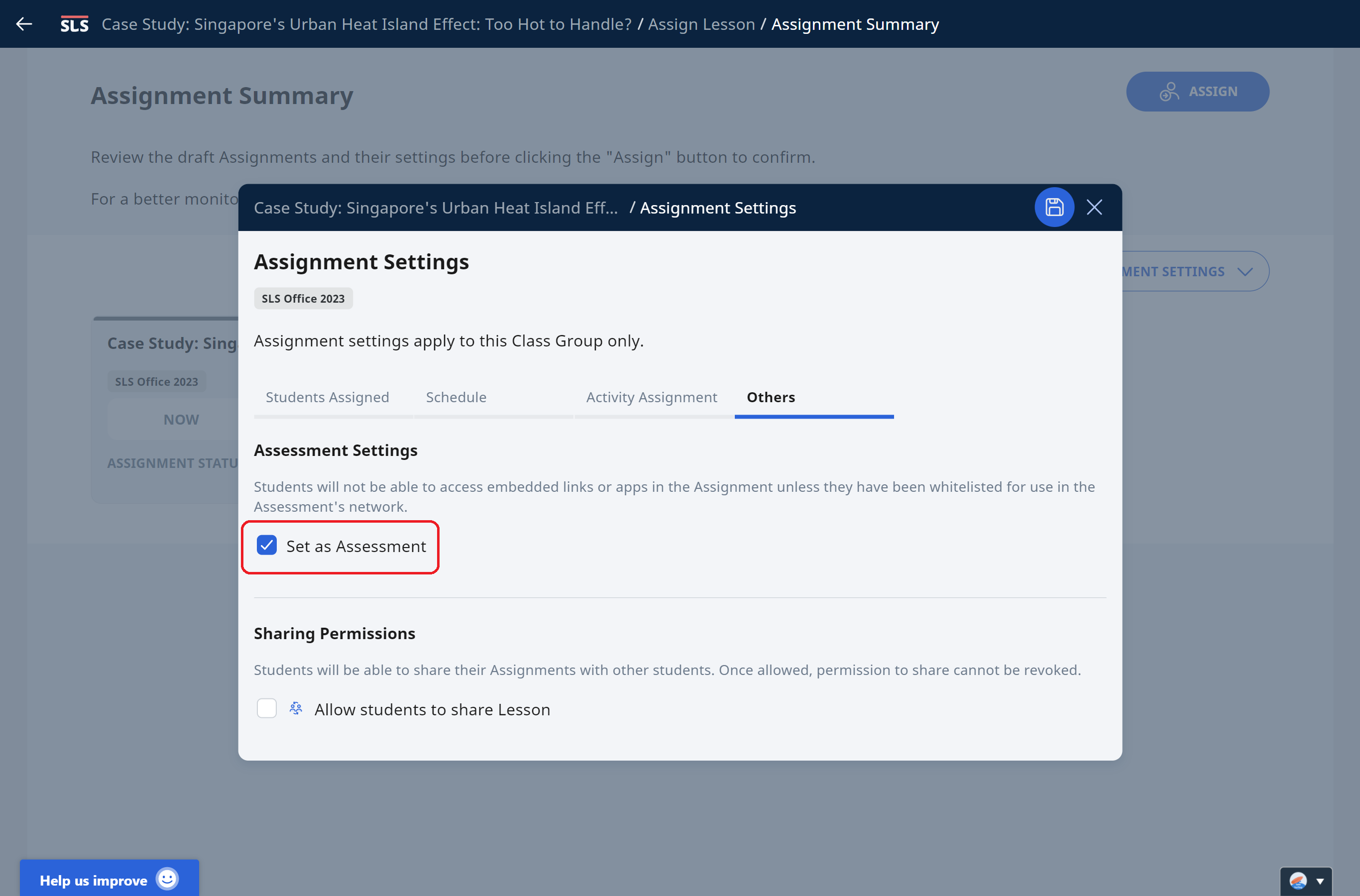
Task: Click the save icon in dialog header
Action: point(1054,207)
